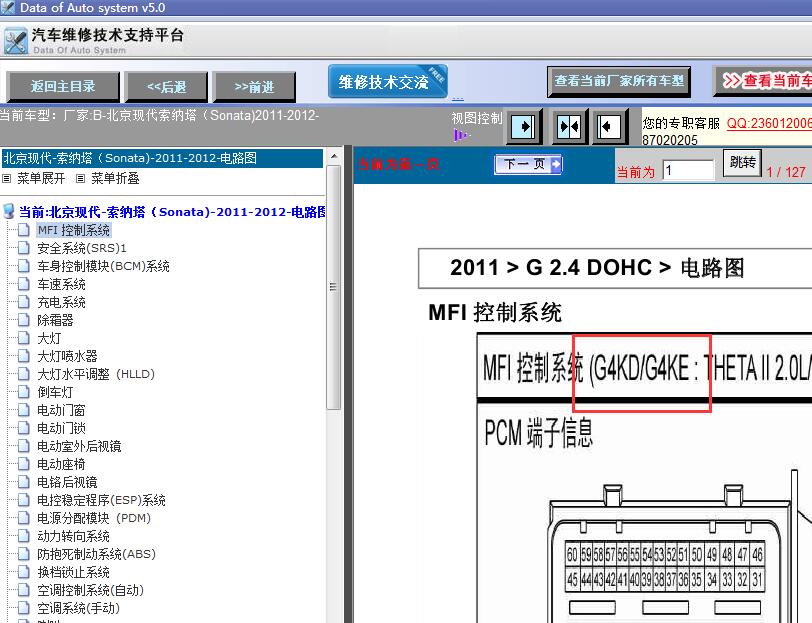The width and height of the screenshot is (812, 623).
Task: Click page icon beside 安全系统(SRS)1
Action: [23, 248]
